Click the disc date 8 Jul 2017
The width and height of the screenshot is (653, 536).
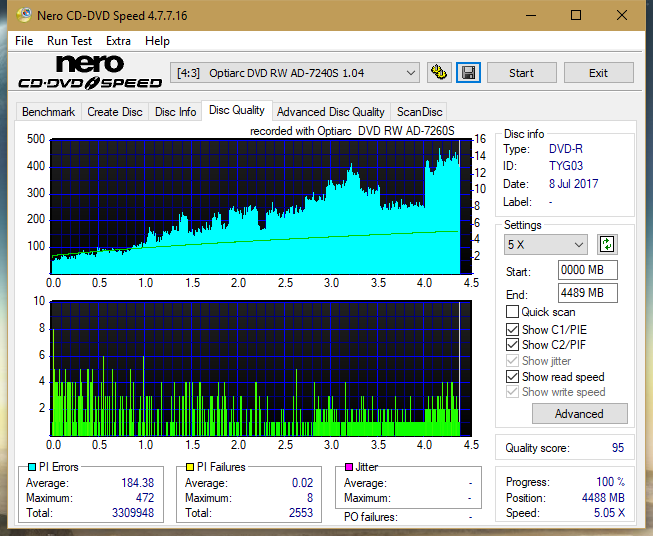[573, 184]
